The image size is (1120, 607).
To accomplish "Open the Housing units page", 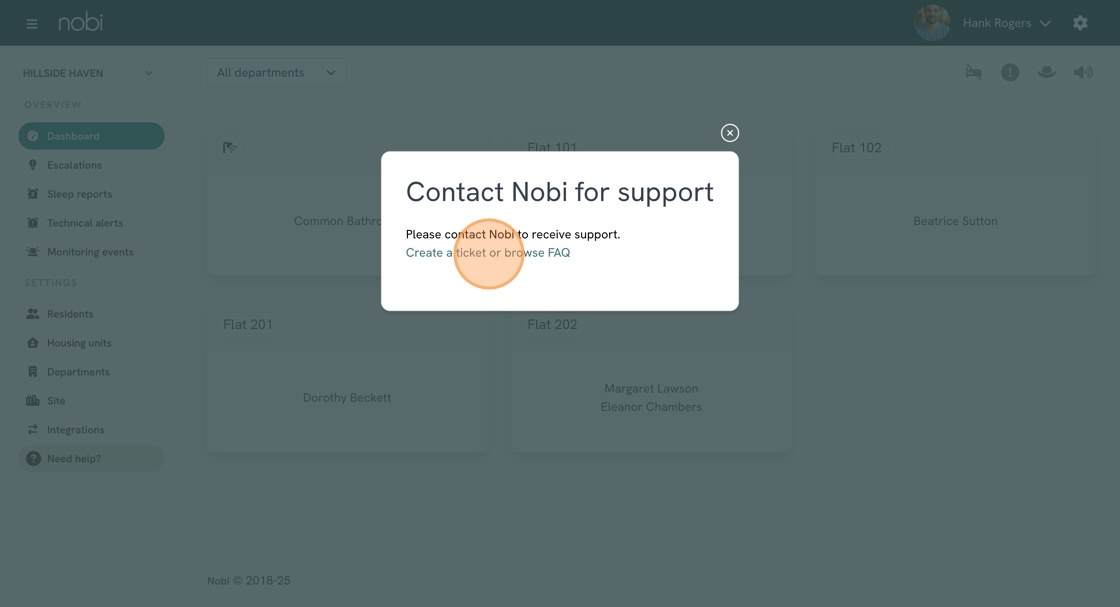I will tap(79, 343).
